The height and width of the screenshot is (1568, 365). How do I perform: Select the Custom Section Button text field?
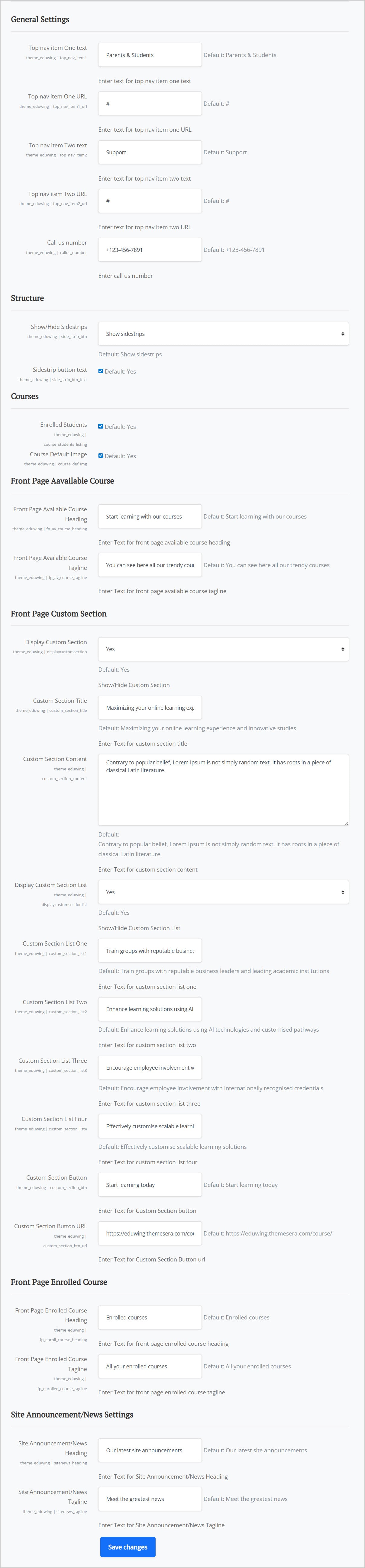(x=149, y=1184)
